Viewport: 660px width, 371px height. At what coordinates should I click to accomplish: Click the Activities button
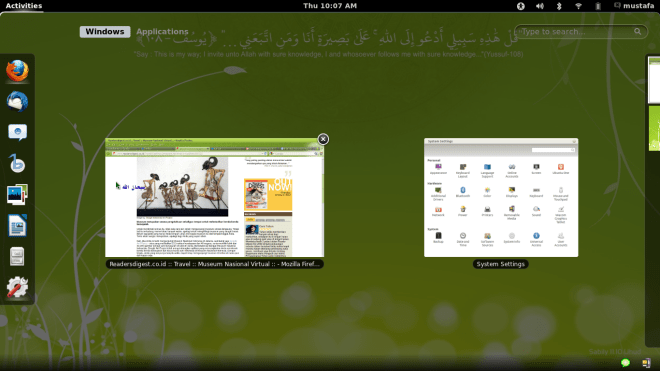(x=24, y=6)
